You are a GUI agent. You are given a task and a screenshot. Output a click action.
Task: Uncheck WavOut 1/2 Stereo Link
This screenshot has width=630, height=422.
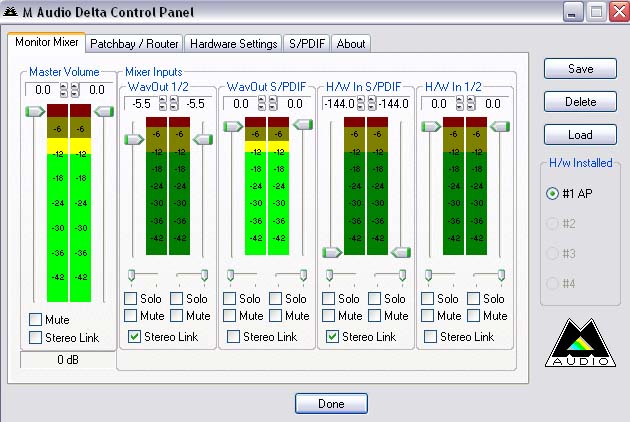tap(134, 336)
